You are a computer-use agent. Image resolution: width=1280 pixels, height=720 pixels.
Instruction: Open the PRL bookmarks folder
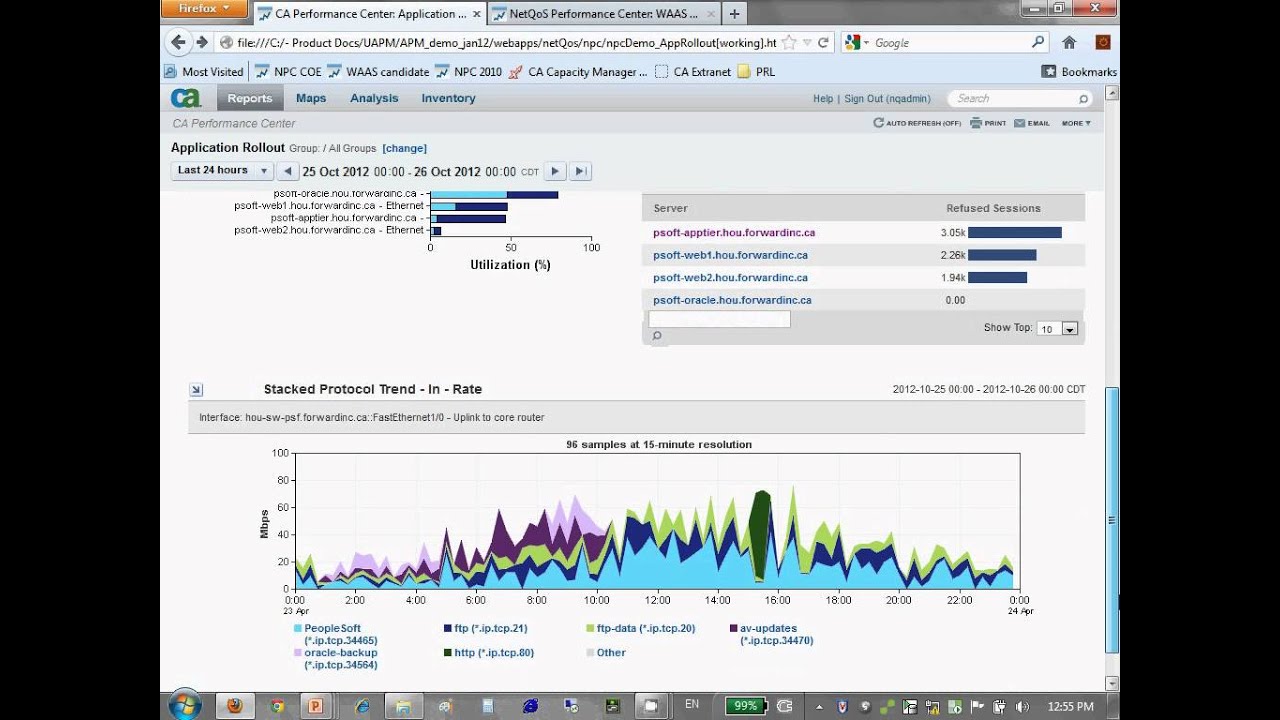756,72
